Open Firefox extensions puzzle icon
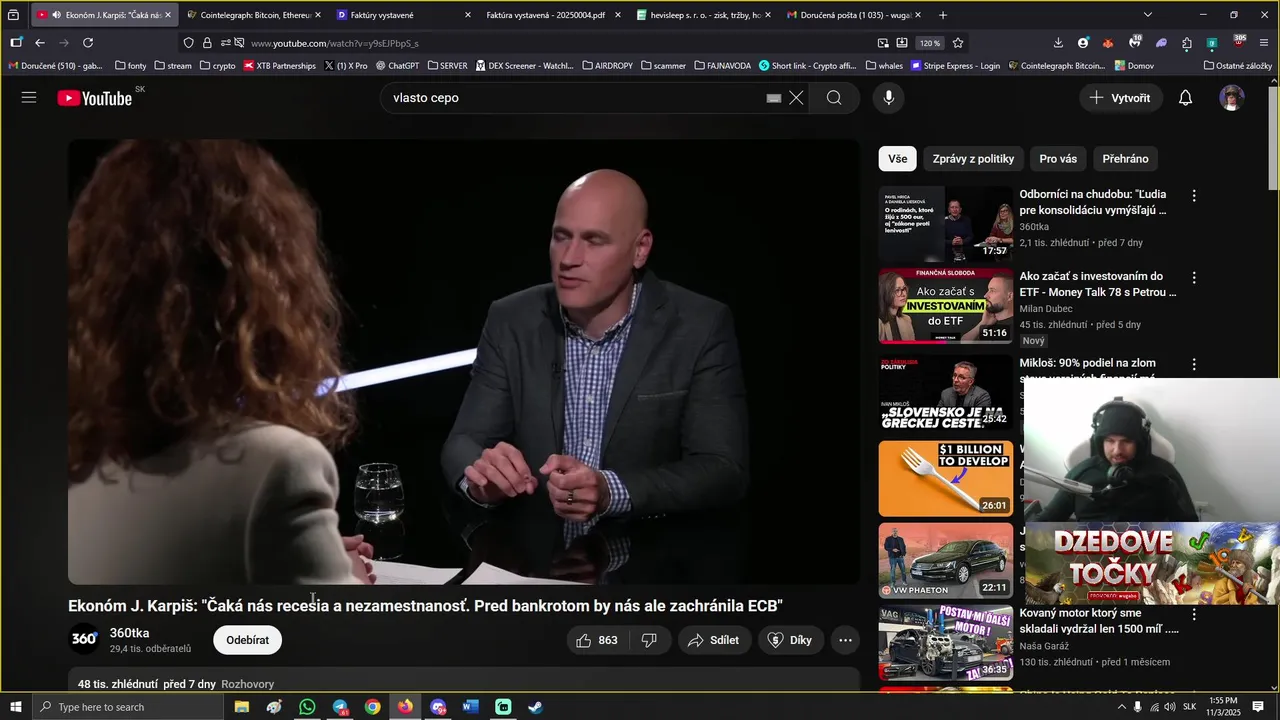 pyautogui.click(x=1187, y=43)
